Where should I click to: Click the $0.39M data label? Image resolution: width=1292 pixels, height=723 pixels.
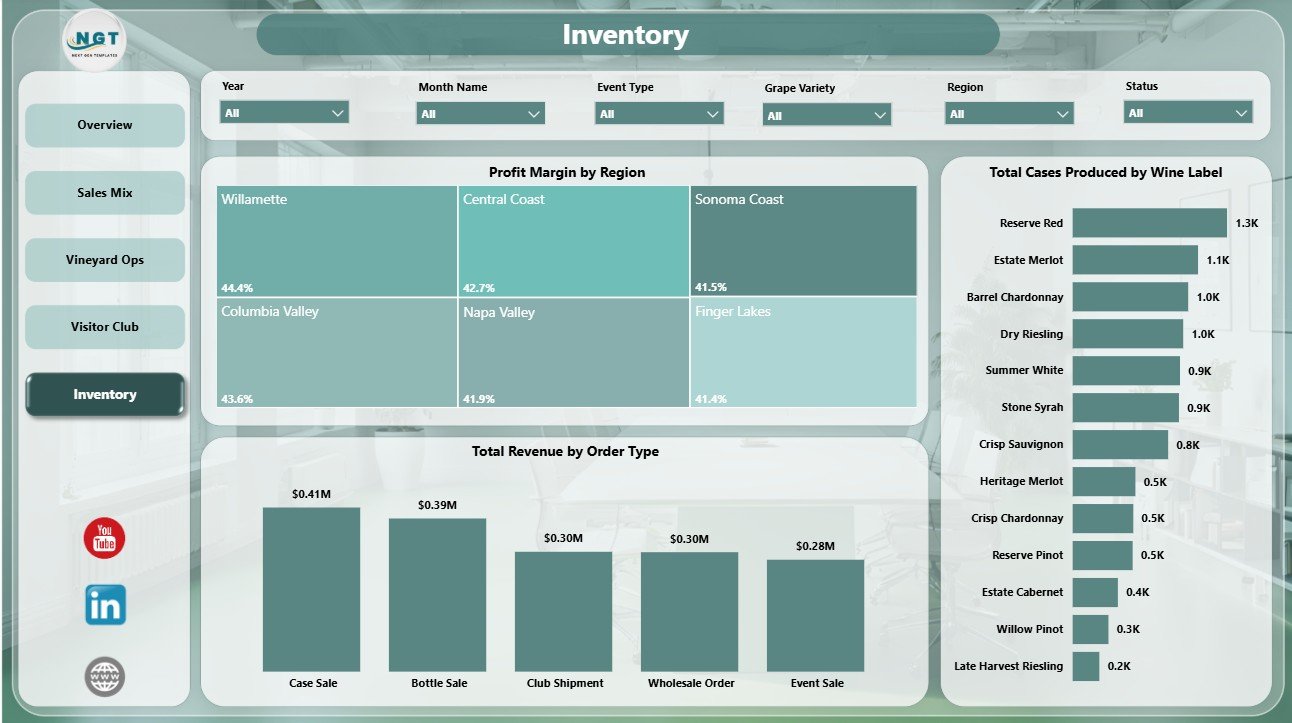pyautogui.click(x=437, y=505)
